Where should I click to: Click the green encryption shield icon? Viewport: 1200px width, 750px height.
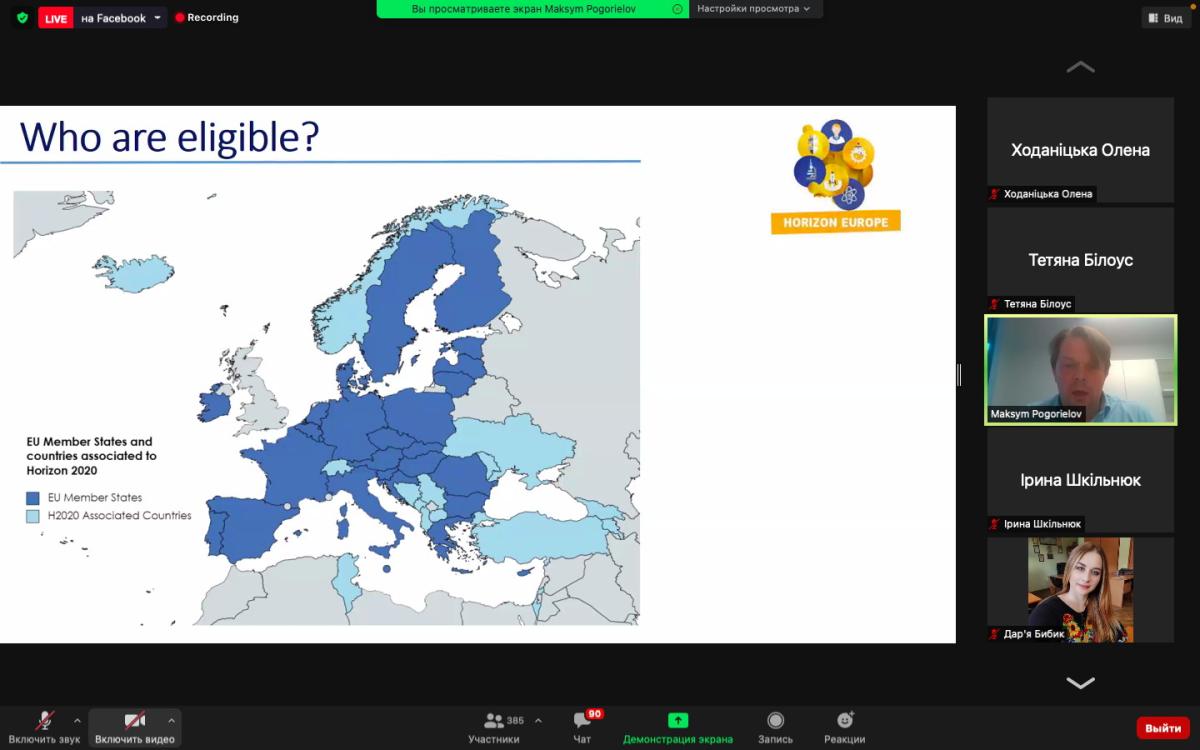pyautogui.click(x=22, y=18)
